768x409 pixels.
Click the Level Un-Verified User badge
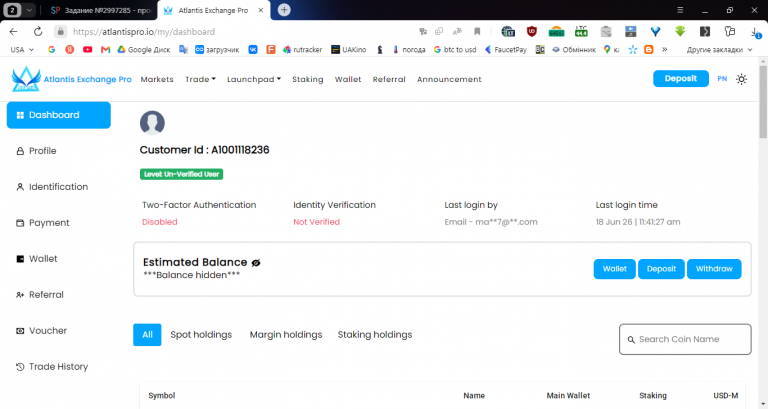(x=181, y=174)
